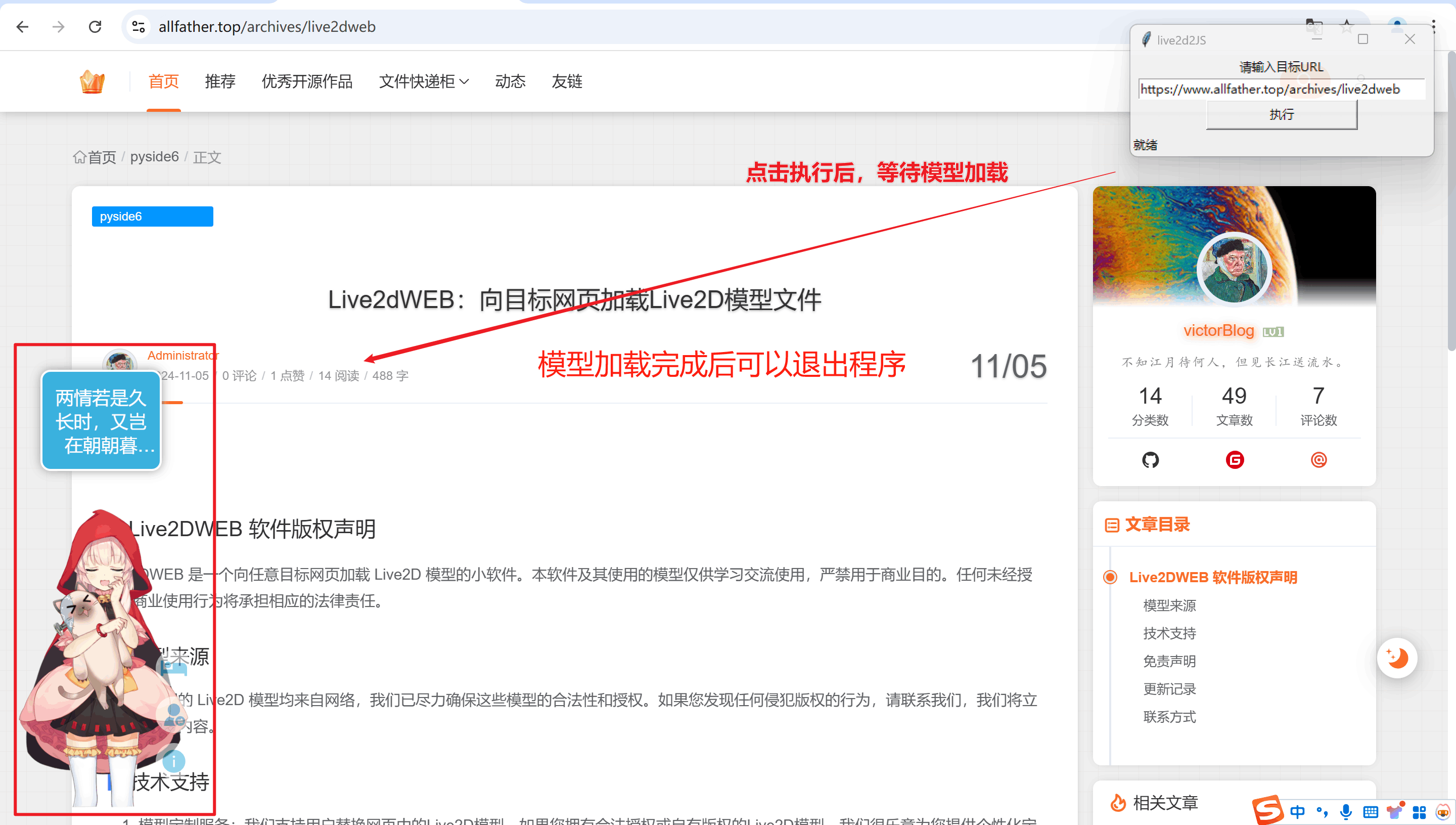Click the flame icon beside 相关文章

(x=1118, y=802)
